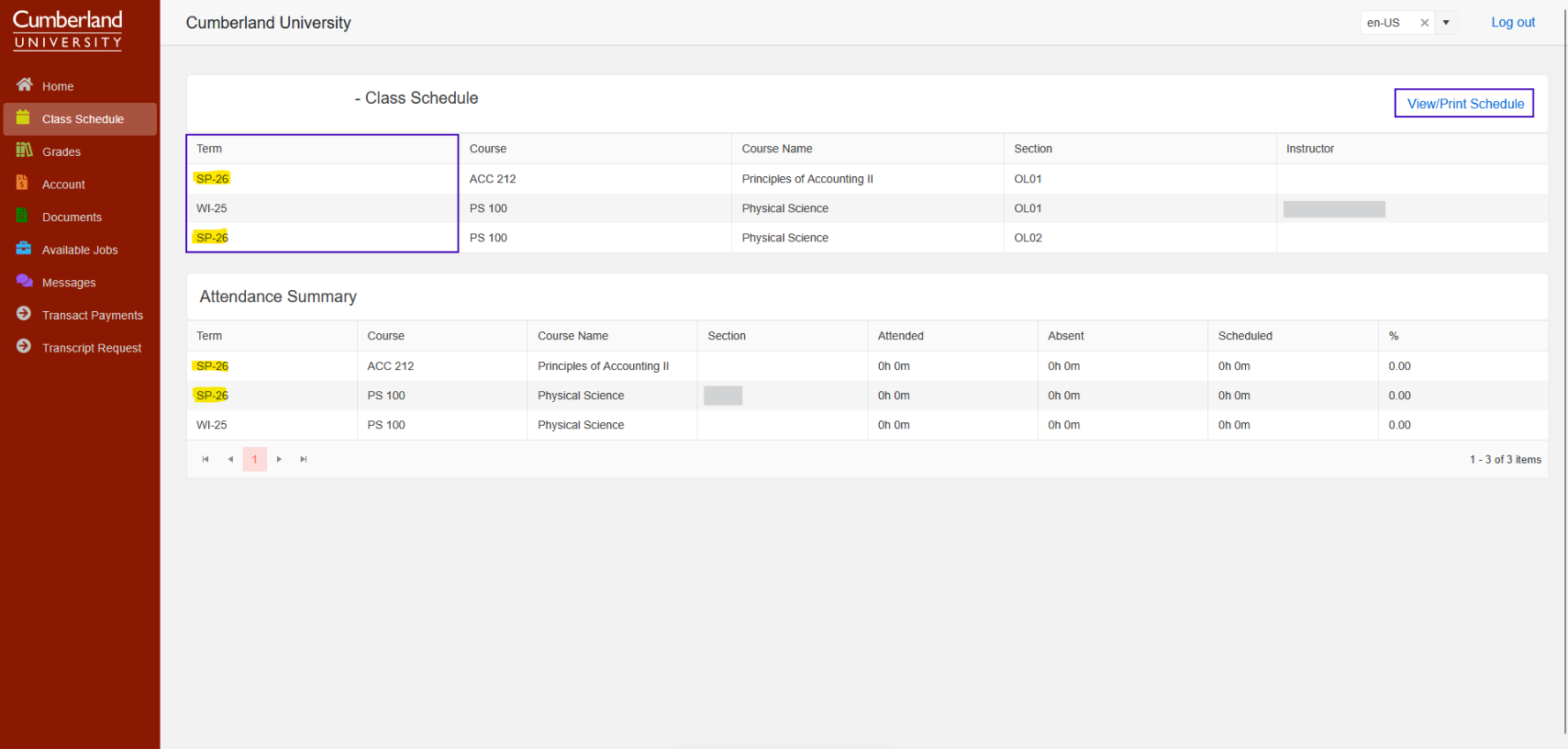Click the Attendance Summary heading

point(278,296)
